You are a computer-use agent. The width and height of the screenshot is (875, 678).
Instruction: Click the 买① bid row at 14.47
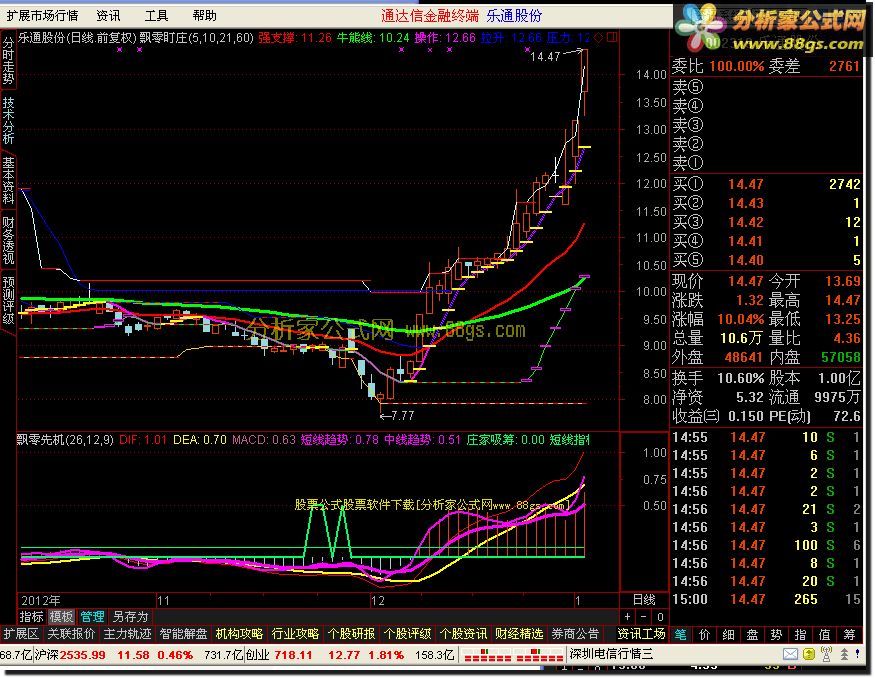766,184
